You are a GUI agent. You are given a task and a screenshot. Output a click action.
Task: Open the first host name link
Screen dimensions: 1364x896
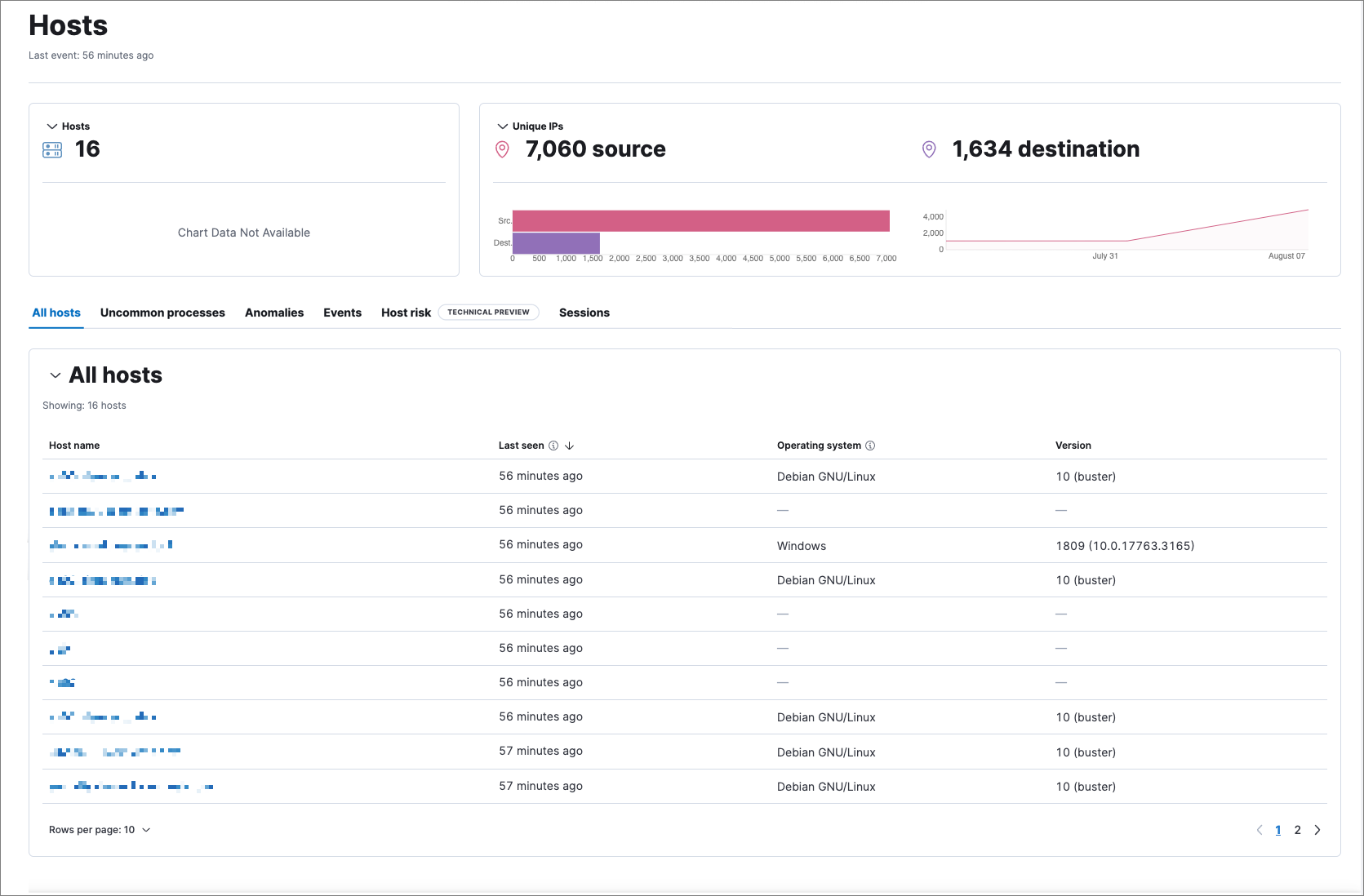(x=103, y=476)
